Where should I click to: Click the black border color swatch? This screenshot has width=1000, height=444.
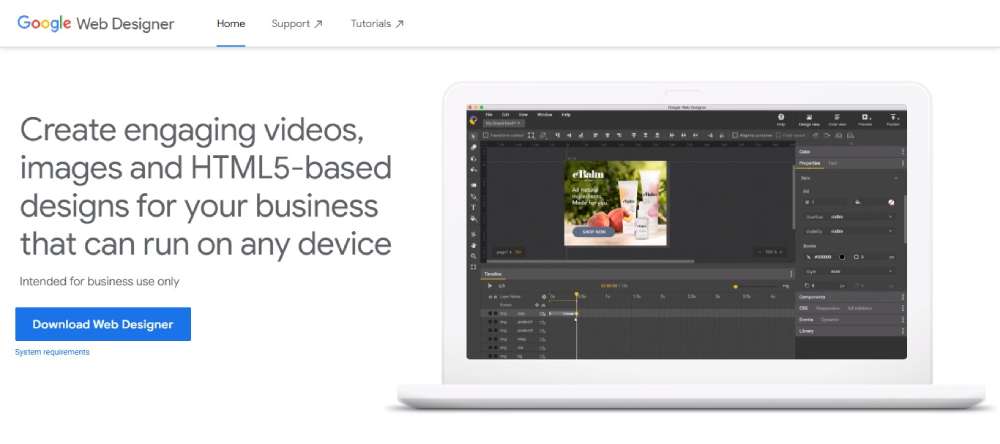pyautogui.click(x=842, y=257)
